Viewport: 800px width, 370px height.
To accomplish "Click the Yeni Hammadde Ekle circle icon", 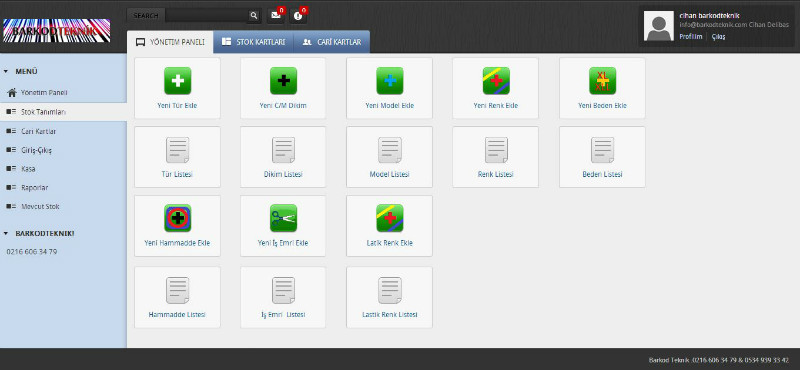I will click(178, 218).
